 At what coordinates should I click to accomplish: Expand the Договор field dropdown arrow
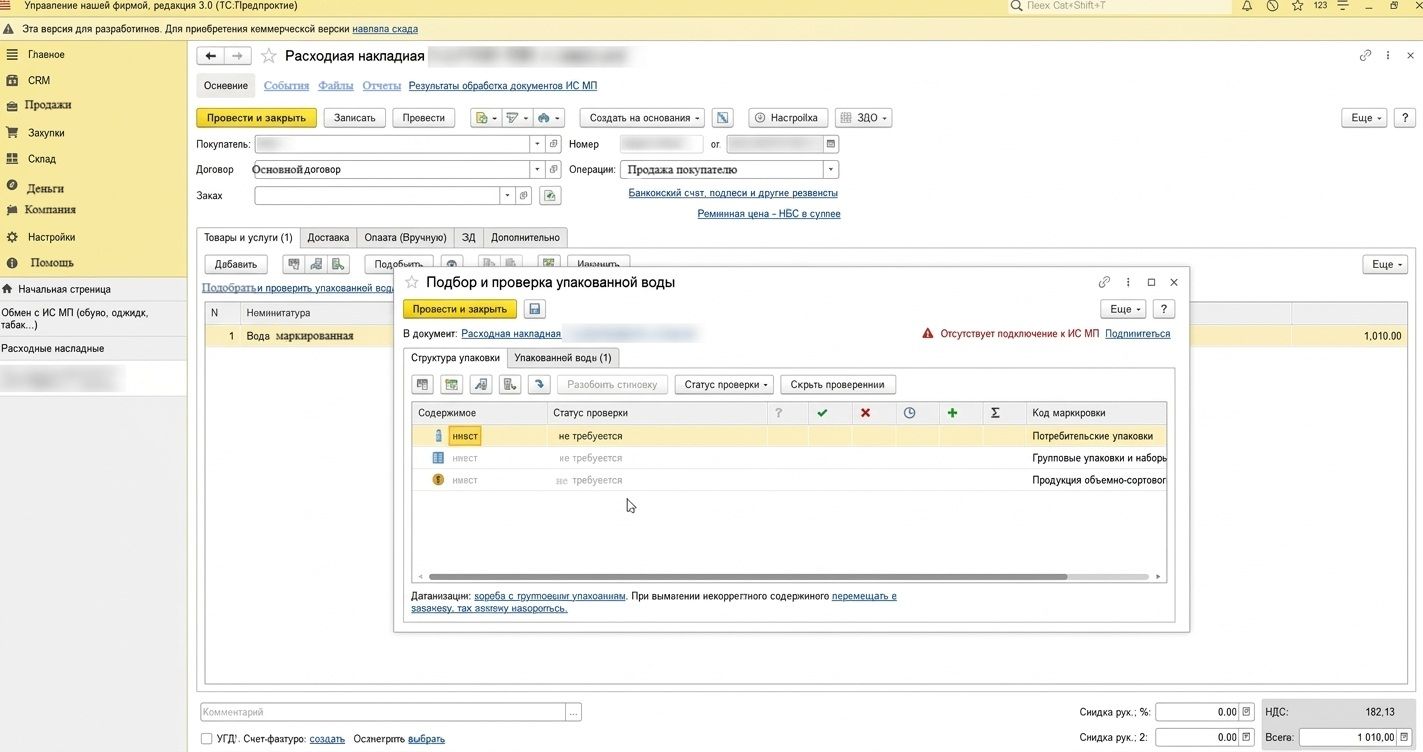537,170
